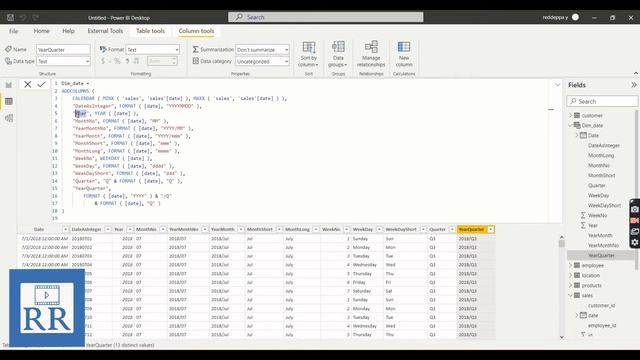Switch to the Column tools tab

click(x=196, y=31)
